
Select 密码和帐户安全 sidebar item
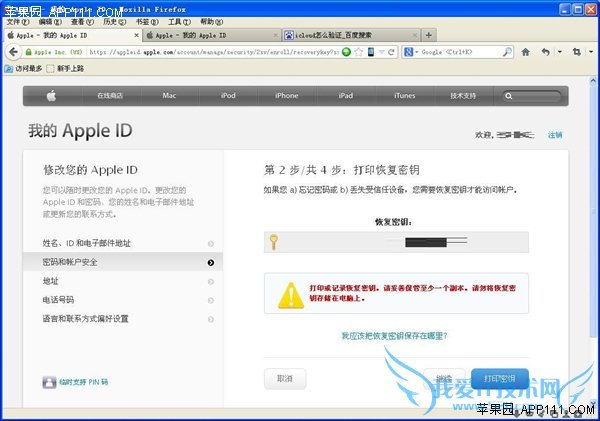coord(123,262)
